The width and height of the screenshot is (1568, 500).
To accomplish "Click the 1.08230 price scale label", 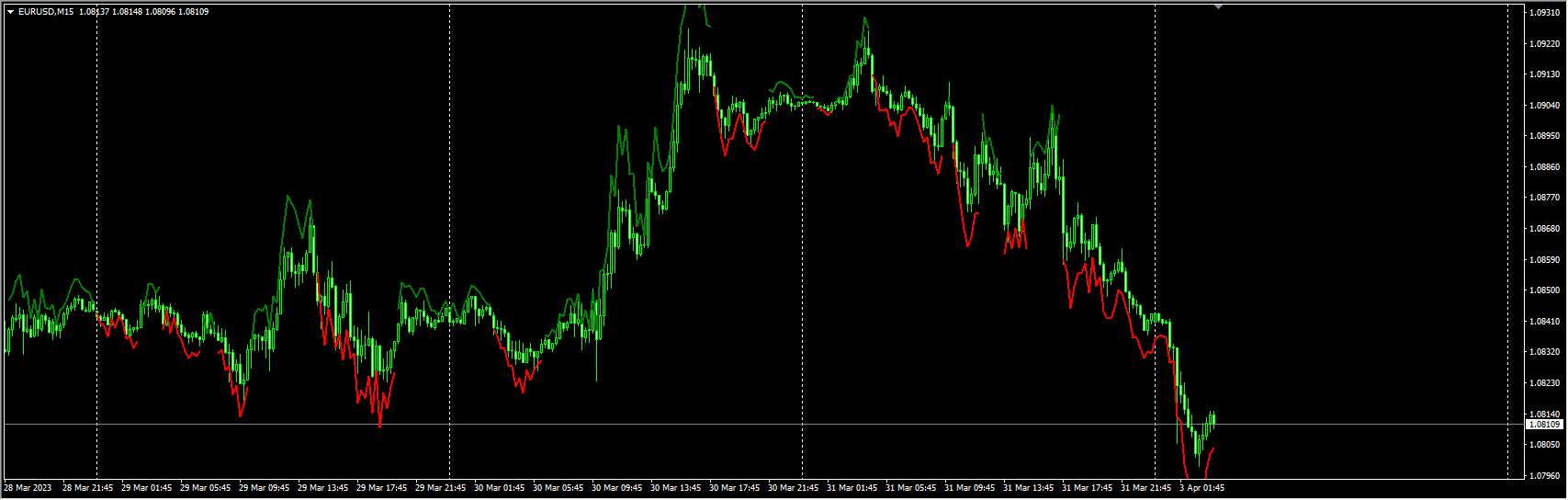I will (1546, 383).
